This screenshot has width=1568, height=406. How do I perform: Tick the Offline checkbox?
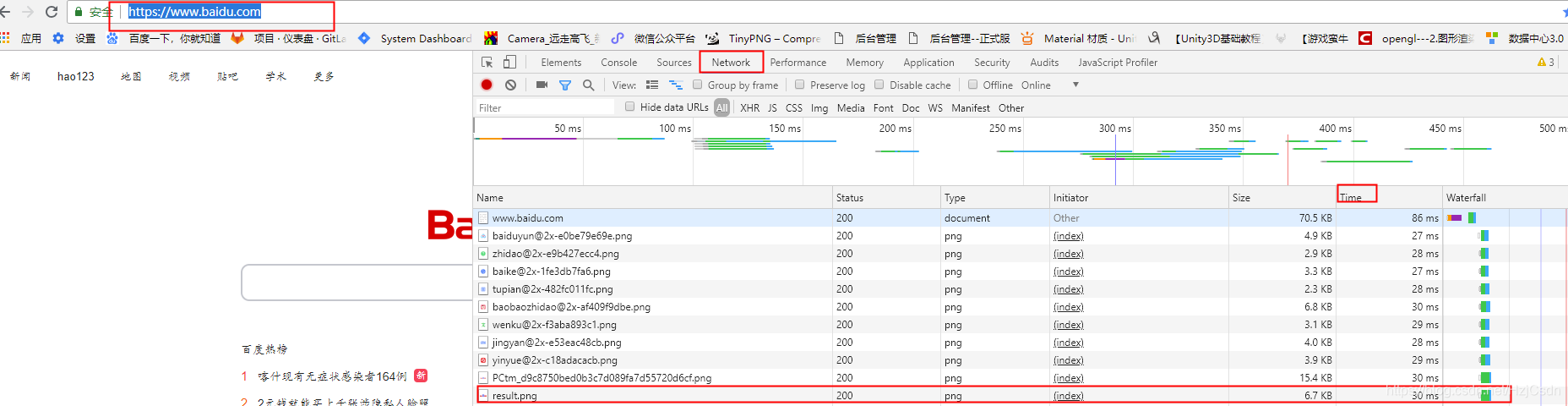click(973, 85)
